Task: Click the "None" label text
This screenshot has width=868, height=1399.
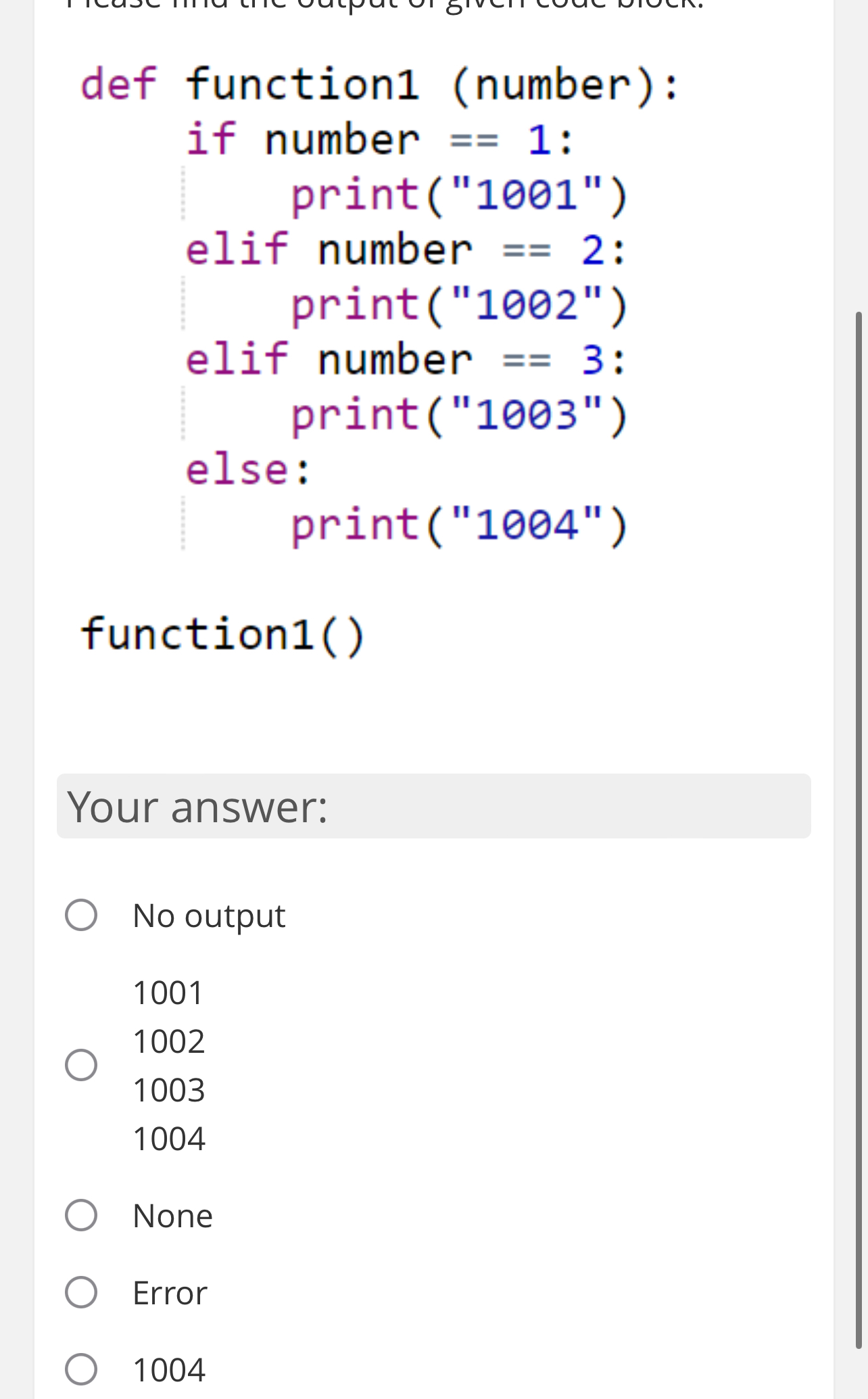Action: 172,1214
